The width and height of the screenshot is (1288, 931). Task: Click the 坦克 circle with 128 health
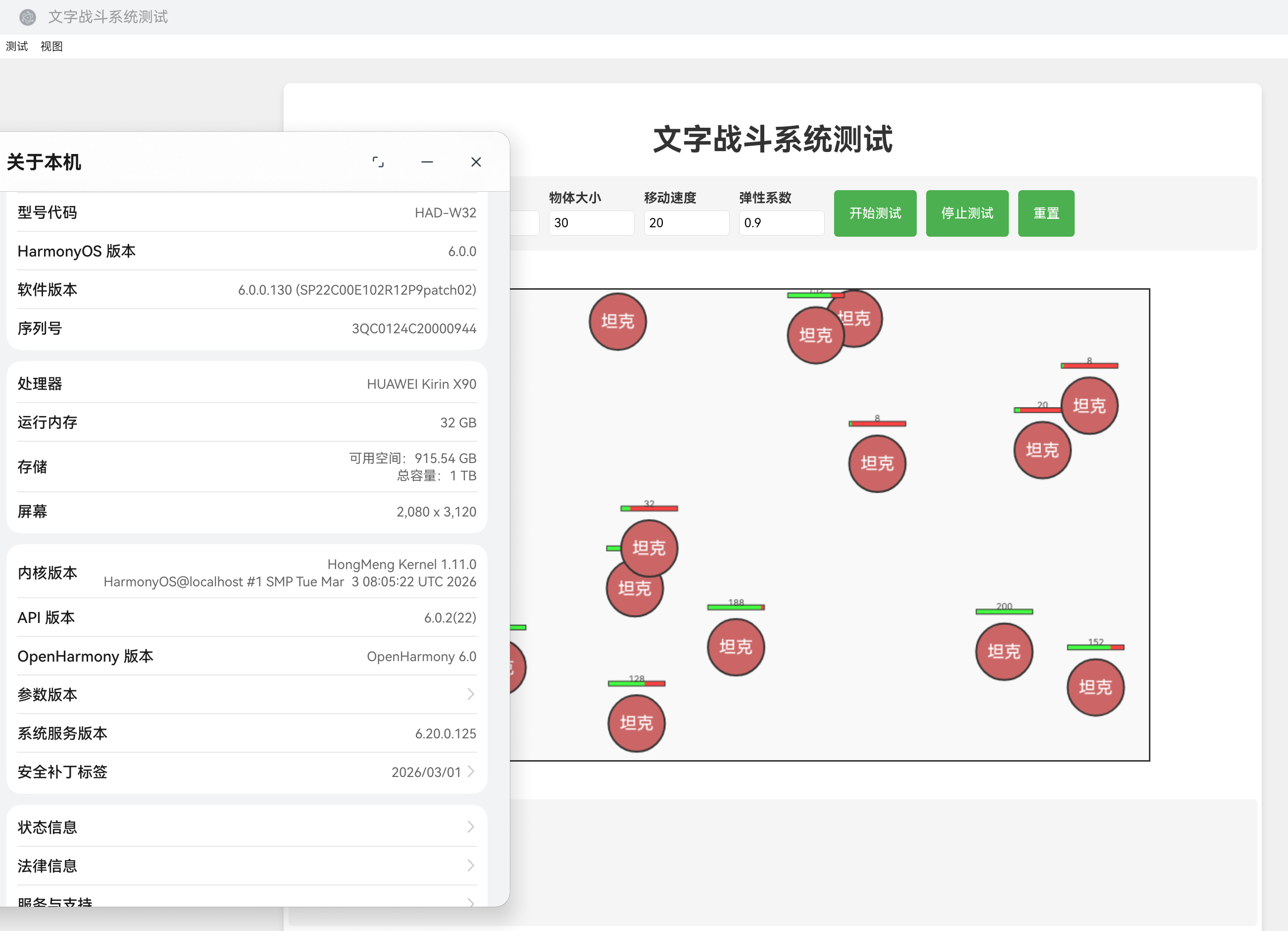click(x=636, y=723)
